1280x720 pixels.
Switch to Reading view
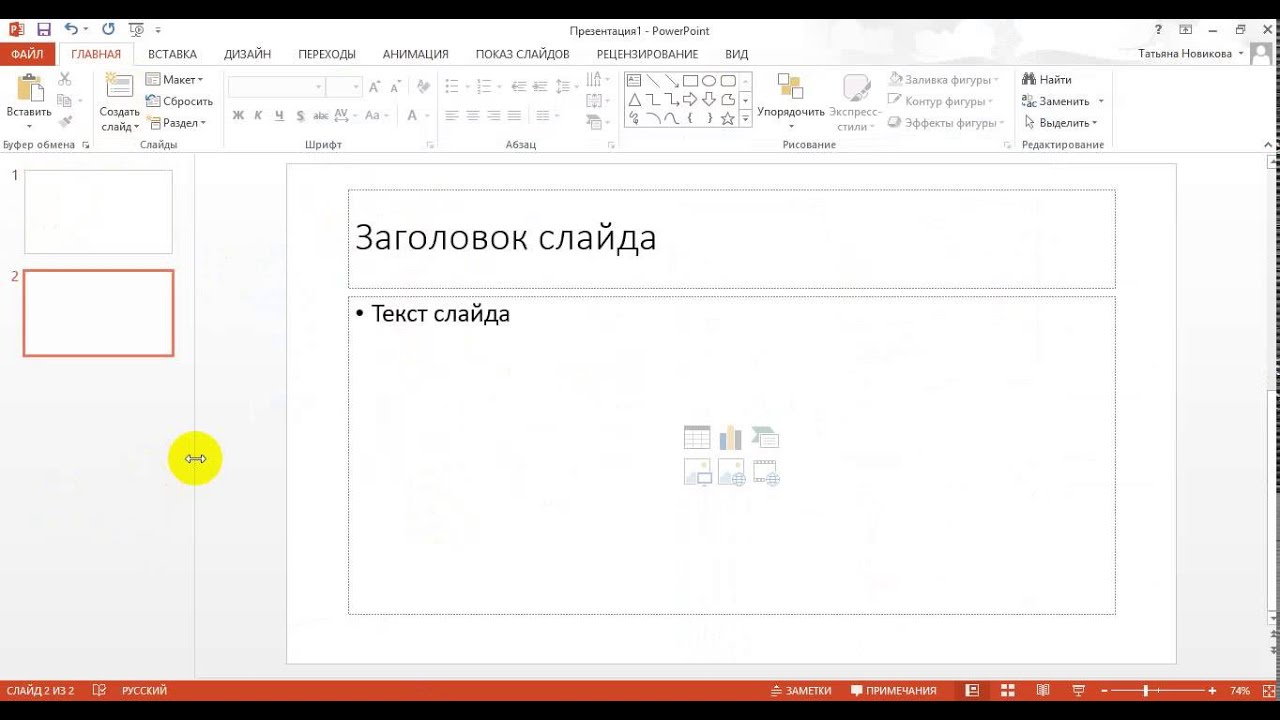point(1043,690)
